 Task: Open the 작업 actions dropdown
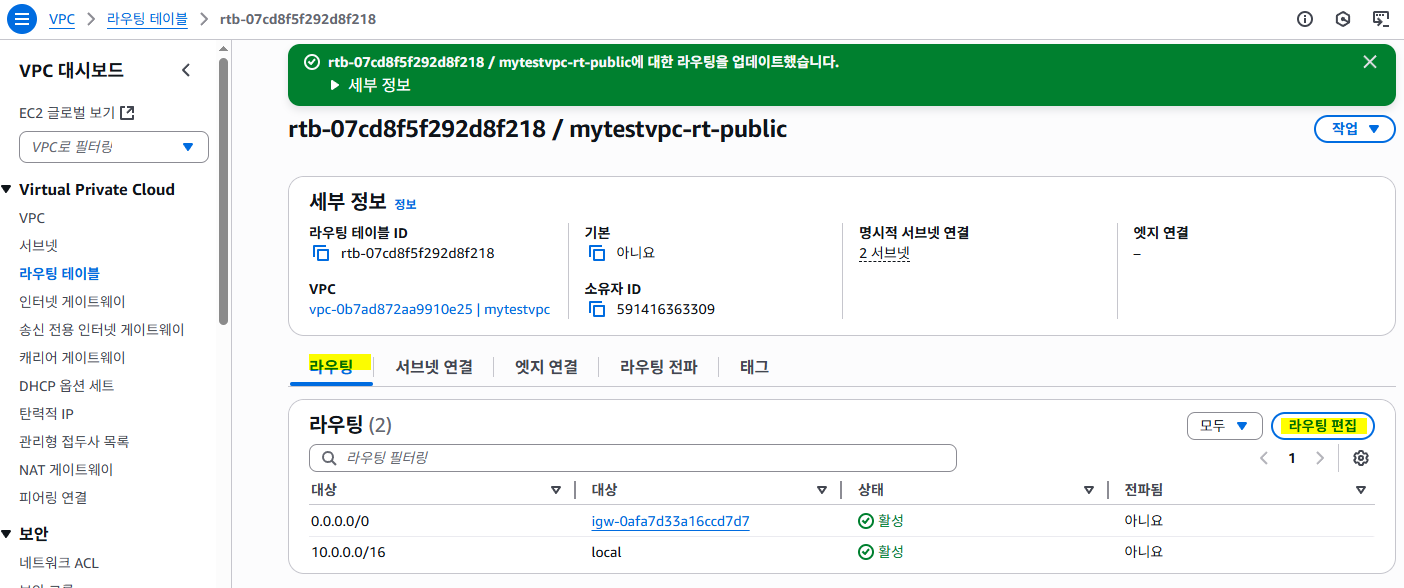(x=1354, y=129)
